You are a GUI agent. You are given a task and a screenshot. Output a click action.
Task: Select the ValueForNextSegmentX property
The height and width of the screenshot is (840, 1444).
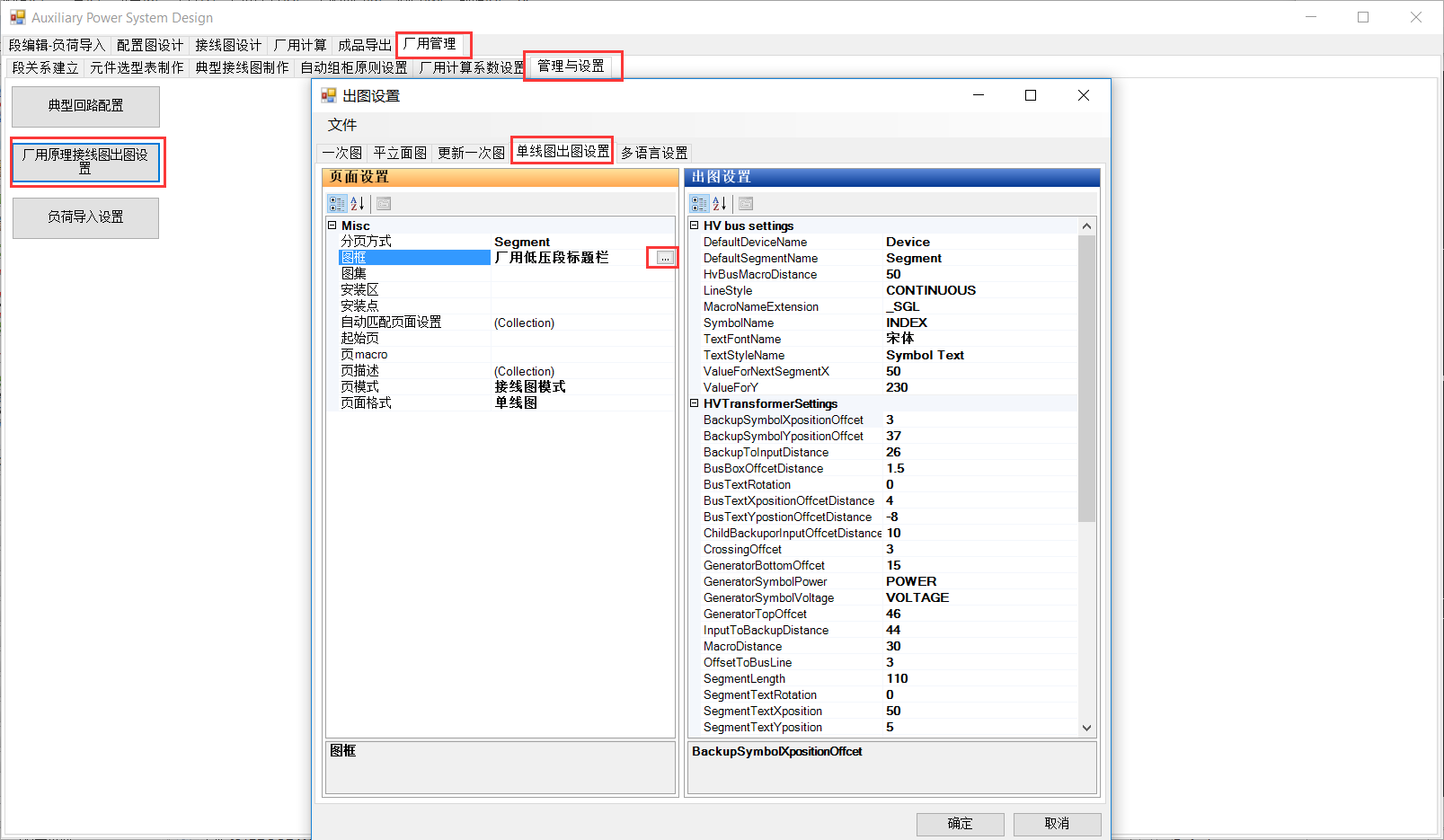click(x=889, y=371)
